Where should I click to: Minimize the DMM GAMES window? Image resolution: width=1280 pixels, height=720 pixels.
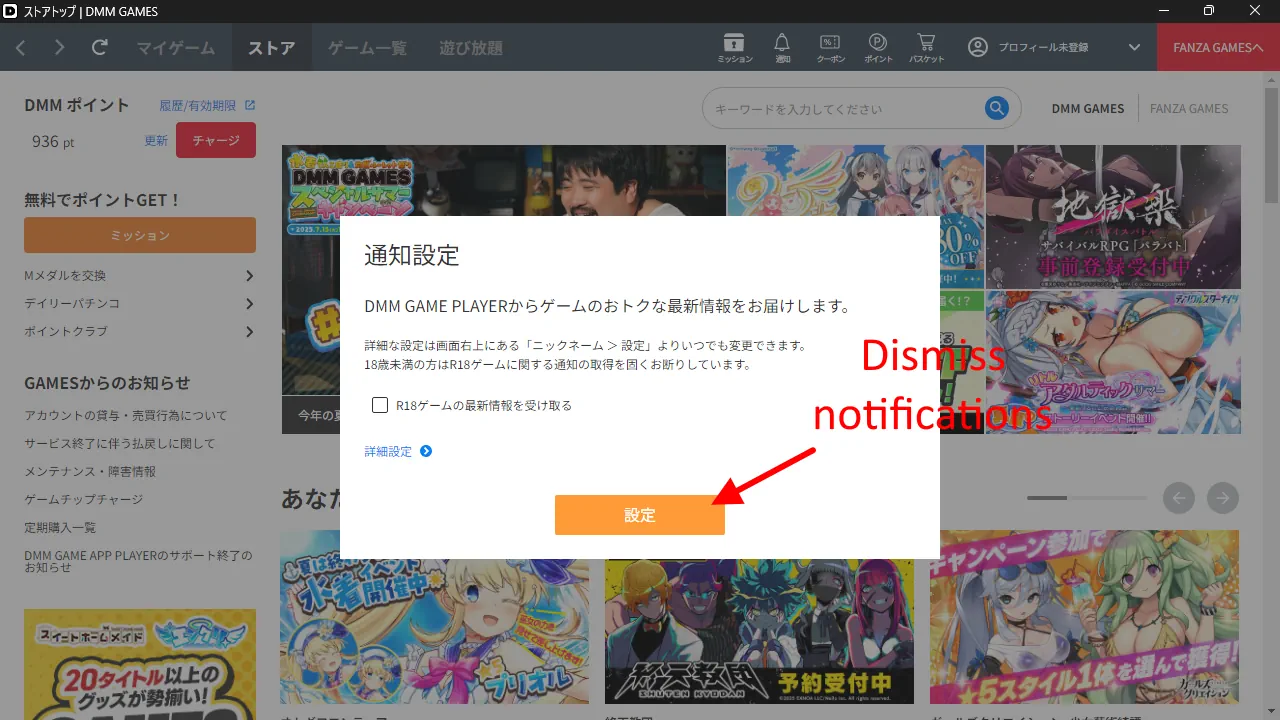[1162, 11]
